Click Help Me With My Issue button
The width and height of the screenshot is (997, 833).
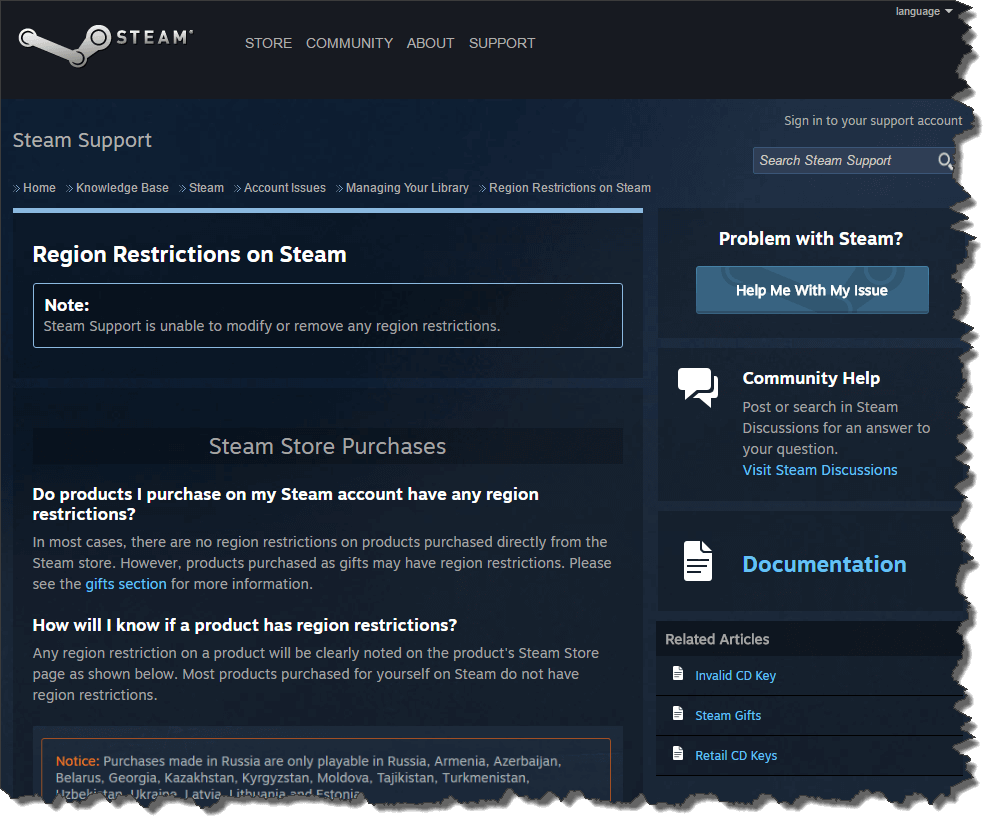point(812,290)
